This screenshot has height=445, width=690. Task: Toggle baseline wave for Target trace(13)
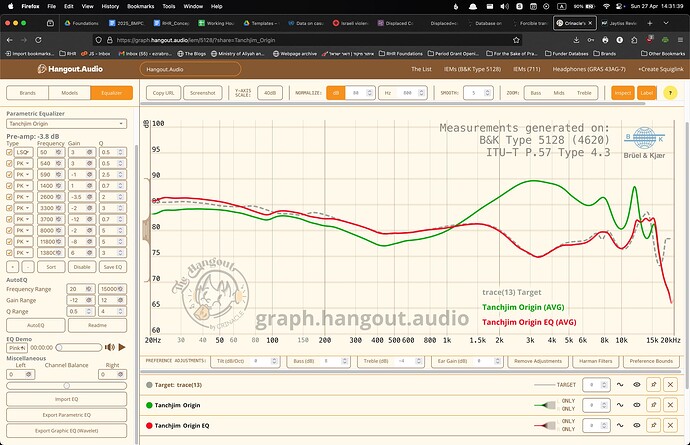(620, 385)
